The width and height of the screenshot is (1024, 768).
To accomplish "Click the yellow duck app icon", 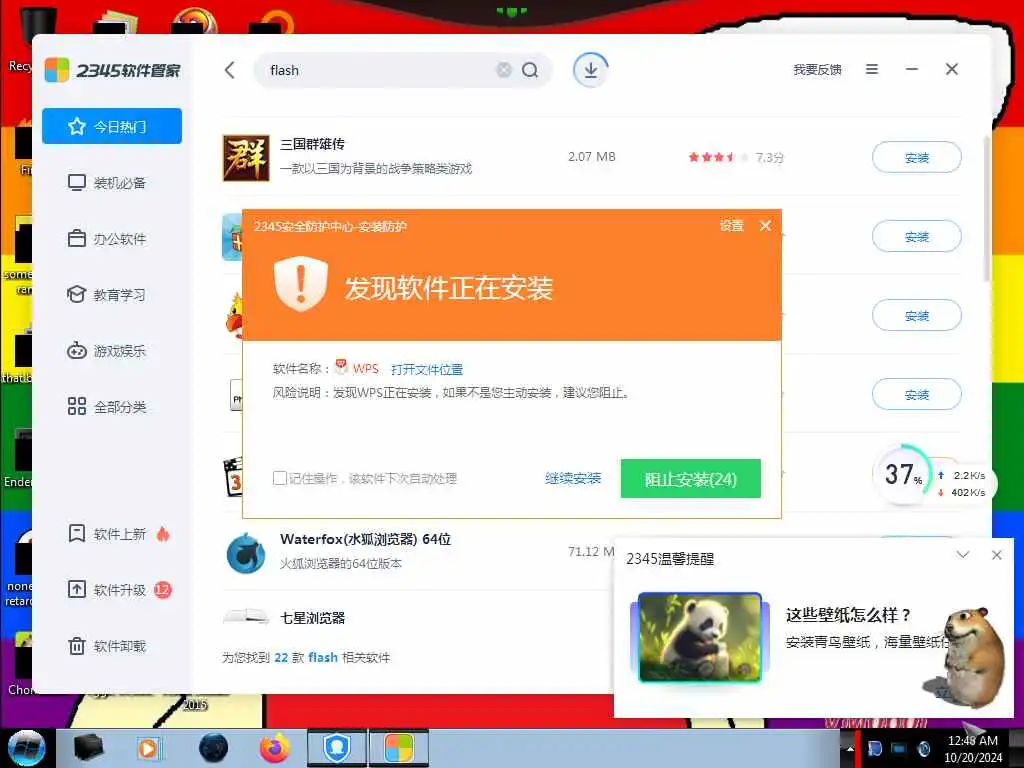I will [x=234, y=315].
